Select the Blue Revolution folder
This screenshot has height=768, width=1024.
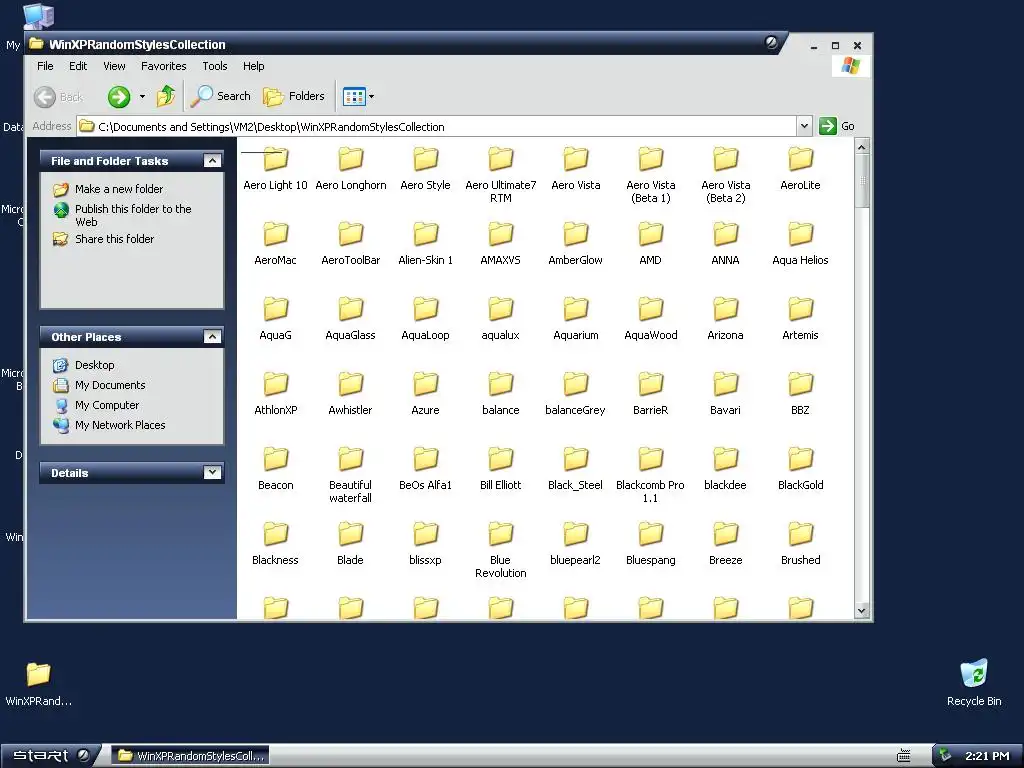coord(501,550)
